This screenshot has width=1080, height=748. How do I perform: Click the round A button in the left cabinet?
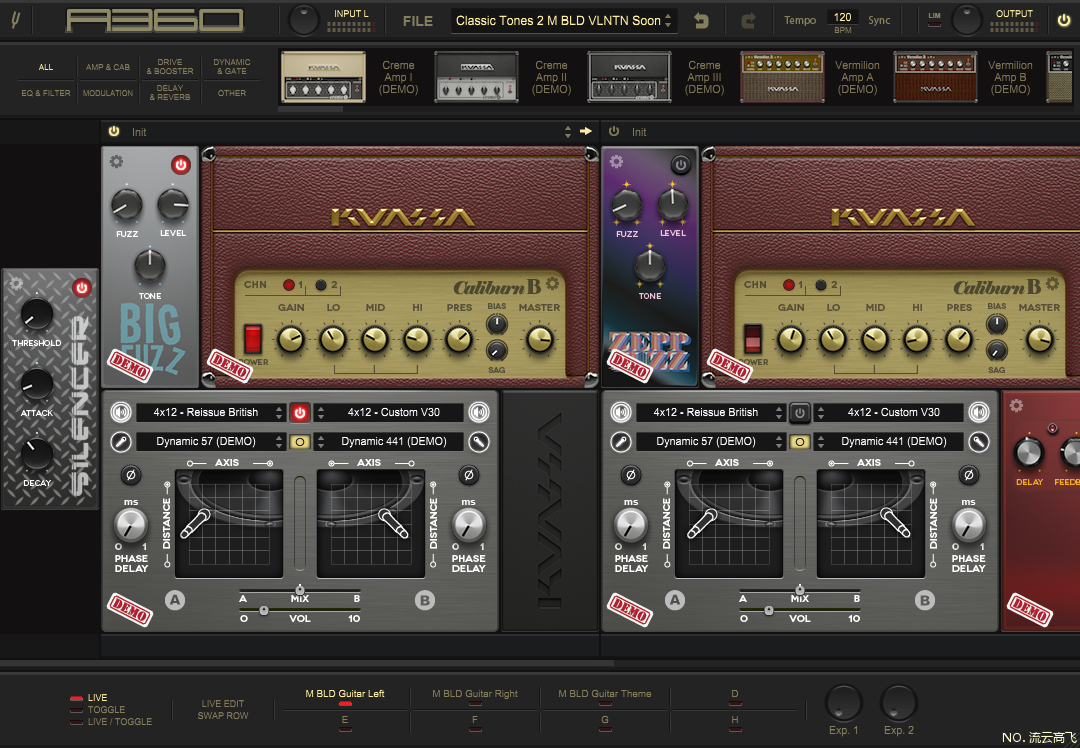[x=175, y=600]
